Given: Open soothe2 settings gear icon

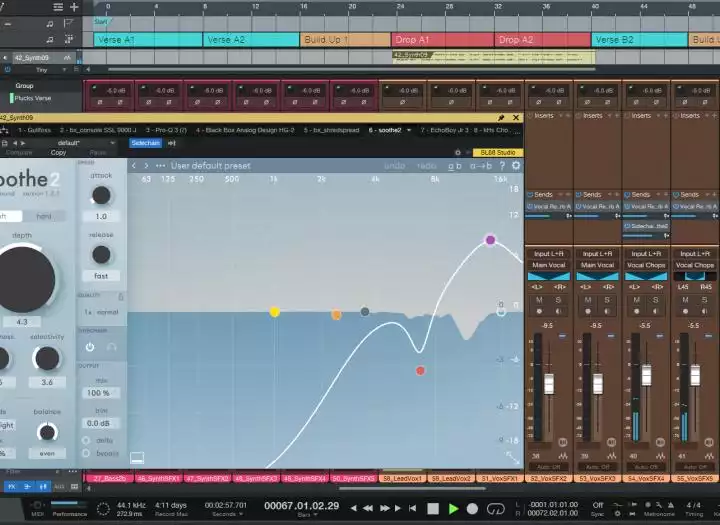Looking at the screenshot, I should coord(516,166).
